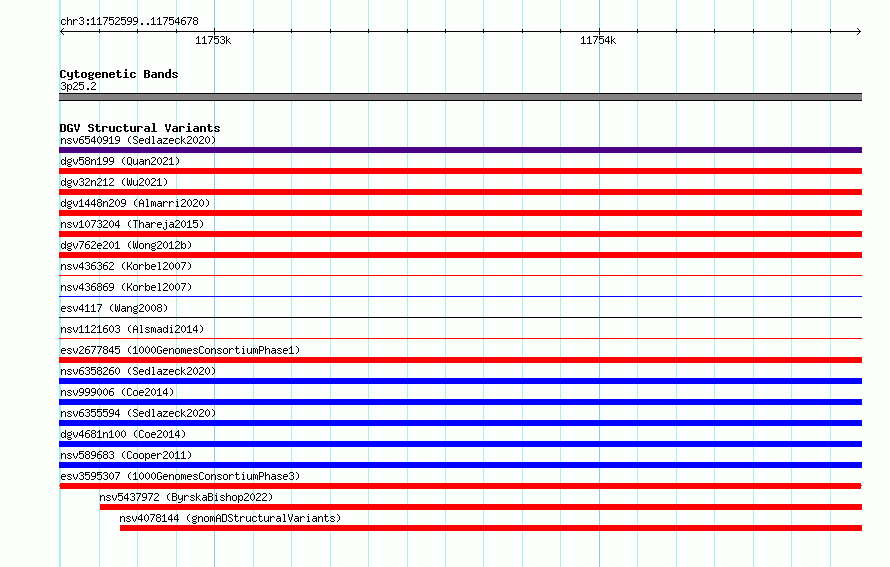Click the thin red line under nsv1121603
Screen dimensions: 890x567
[460, 338]
